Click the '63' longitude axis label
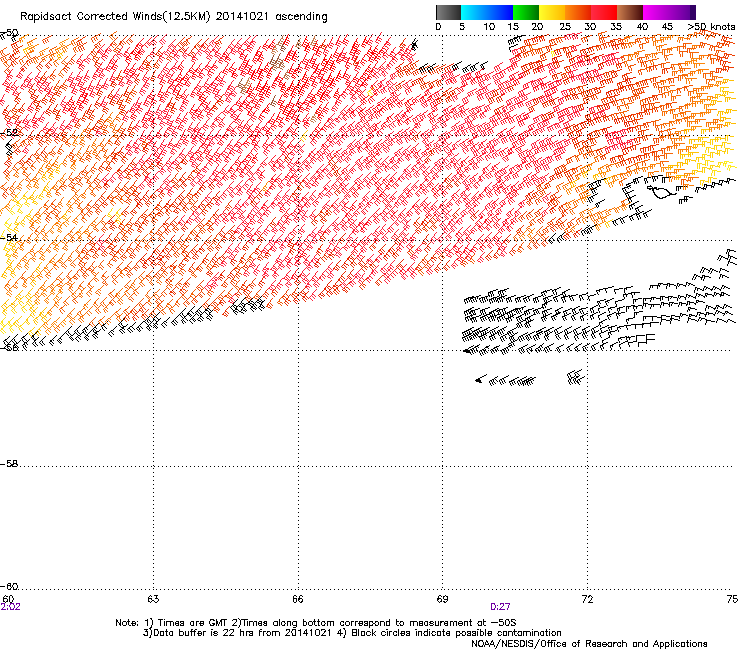Image resolution: width=740 pixels, height=650 pixels. click(x=153, y=599)
